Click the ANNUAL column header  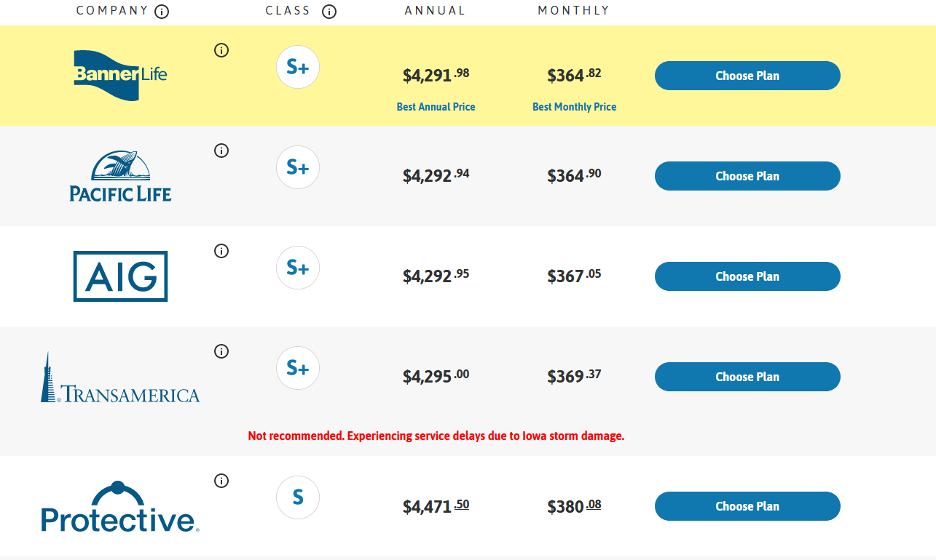(x=435, y=11)
